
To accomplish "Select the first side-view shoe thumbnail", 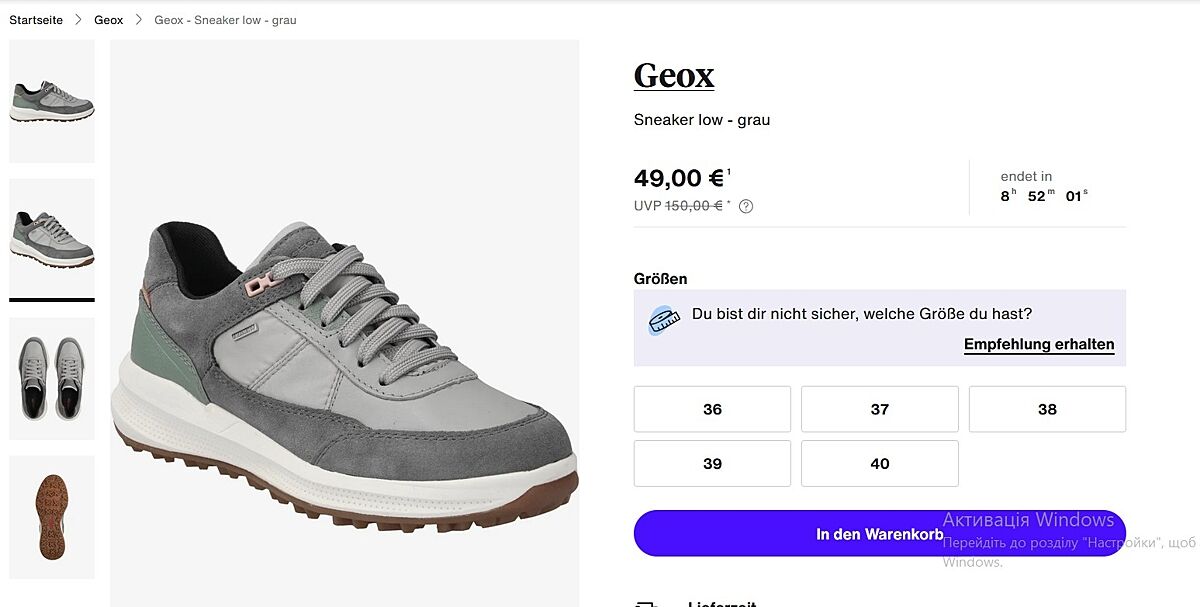I will point(52,101).
